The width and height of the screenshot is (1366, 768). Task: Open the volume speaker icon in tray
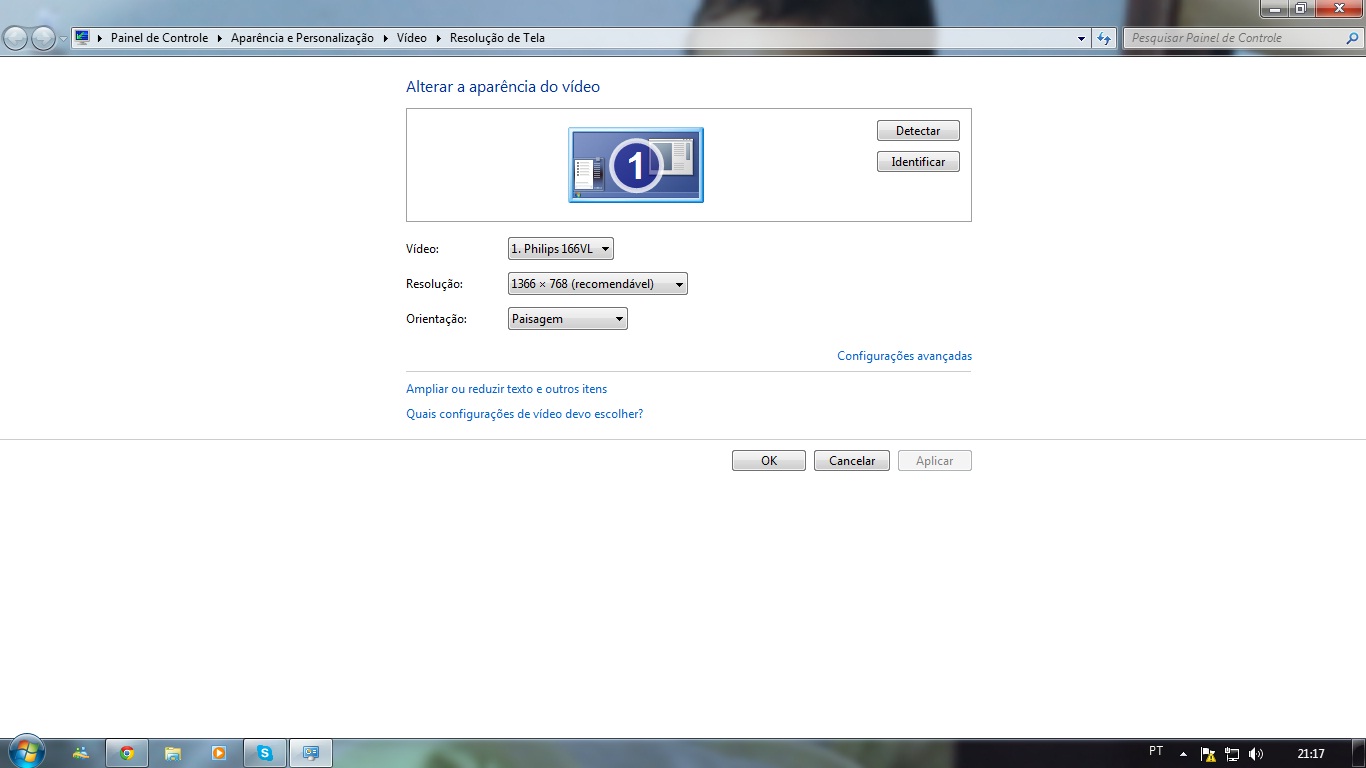click(x=1256, y=754)
